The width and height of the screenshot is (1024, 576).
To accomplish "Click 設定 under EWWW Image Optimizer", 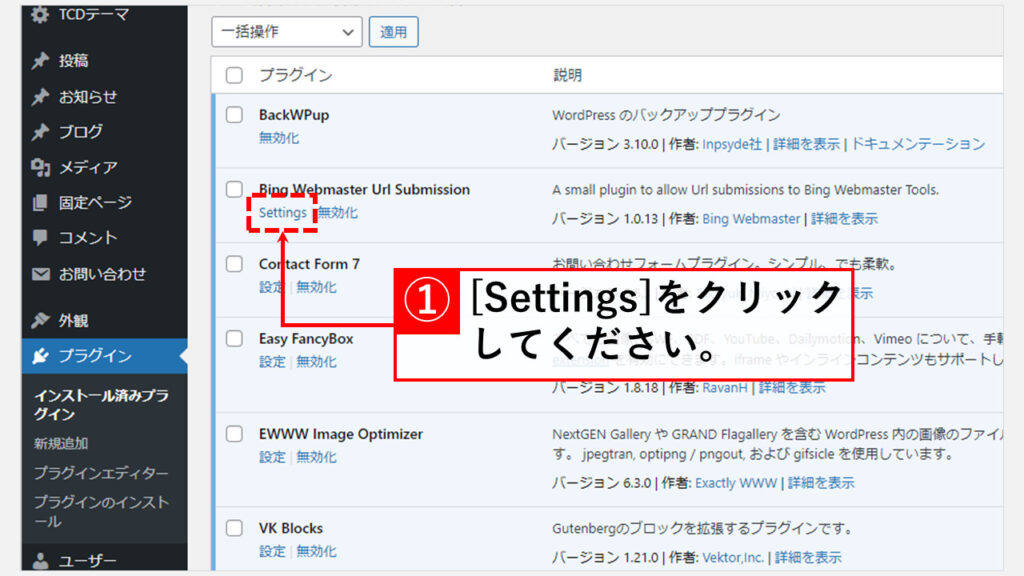I will [272, 456].
